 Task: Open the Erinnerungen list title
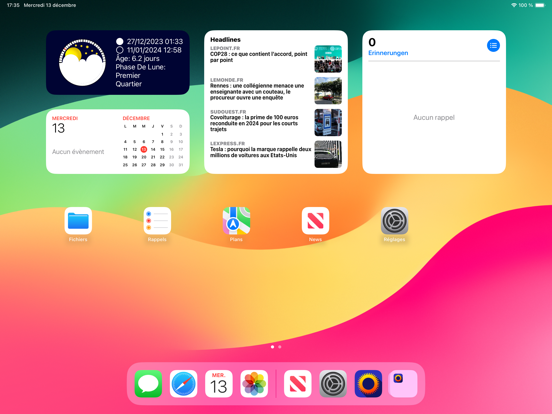click(x=388, y=53)
